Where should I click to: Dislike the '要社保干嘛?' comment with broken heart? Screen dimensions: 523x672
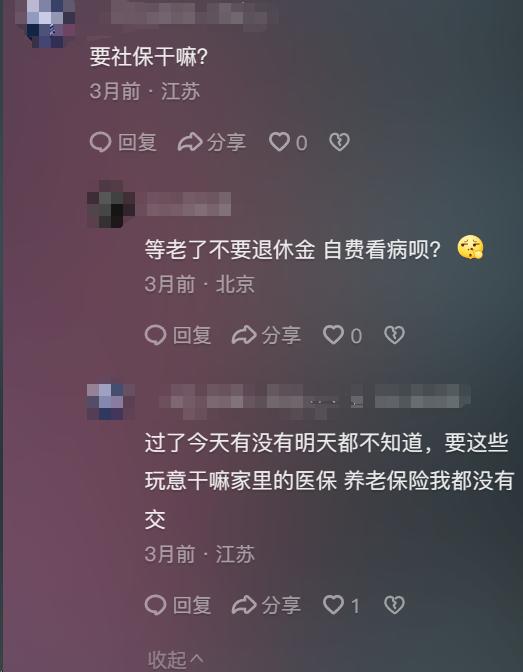tap(340, 142)
